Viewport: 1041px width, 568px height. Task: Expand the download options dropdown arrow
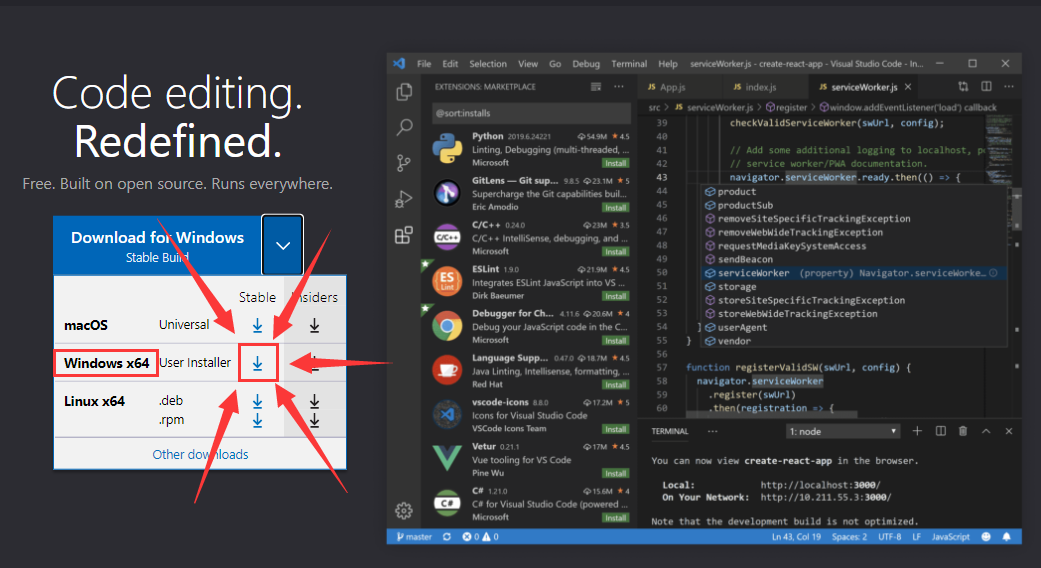(283, 245)
